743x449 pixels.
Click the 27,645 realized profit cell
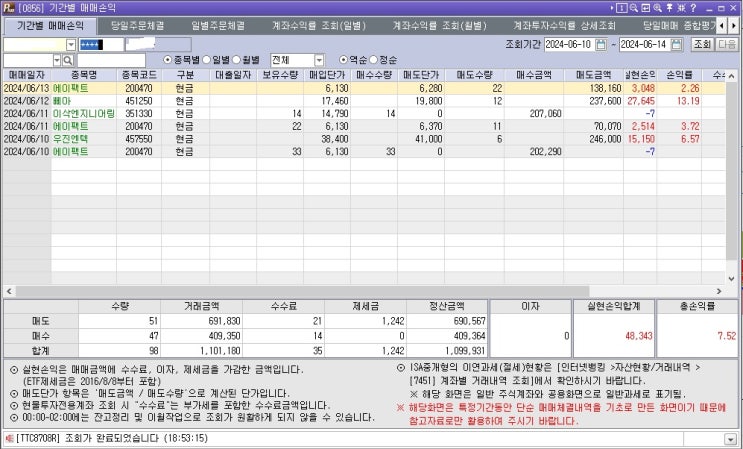(641, 101)
